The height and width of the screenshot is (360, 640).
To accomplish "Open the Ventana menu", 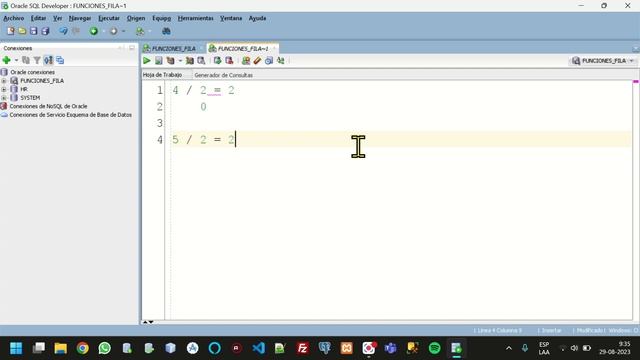I will pos(231,18).
